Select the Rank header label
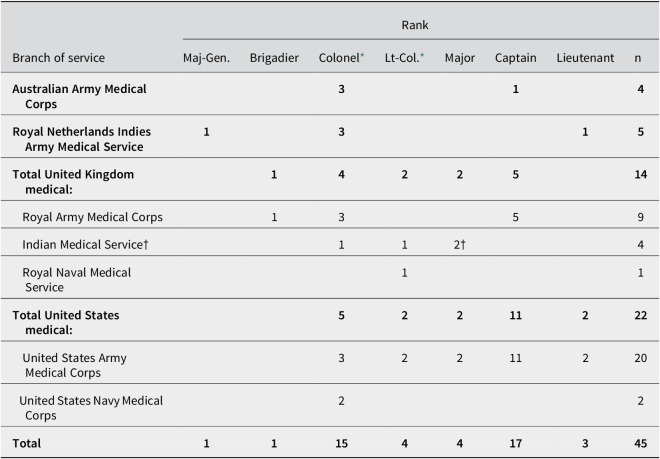The height and width of the screenshot is (459, 660). pos(415,25)
